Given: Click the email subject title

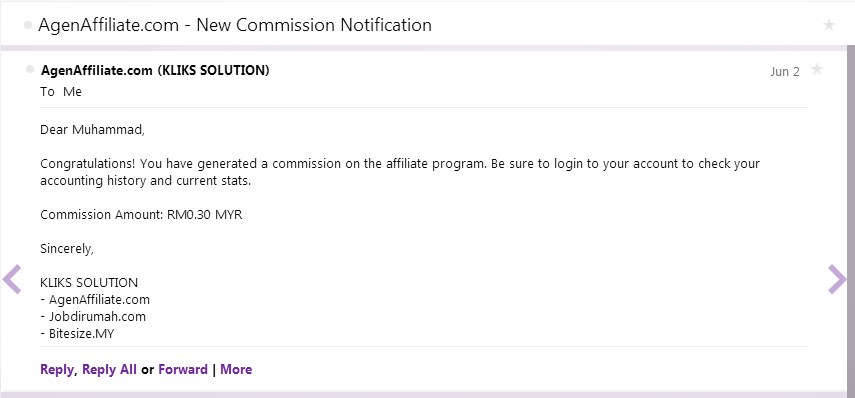Looking at the screenshot, I should click(235, 25).
